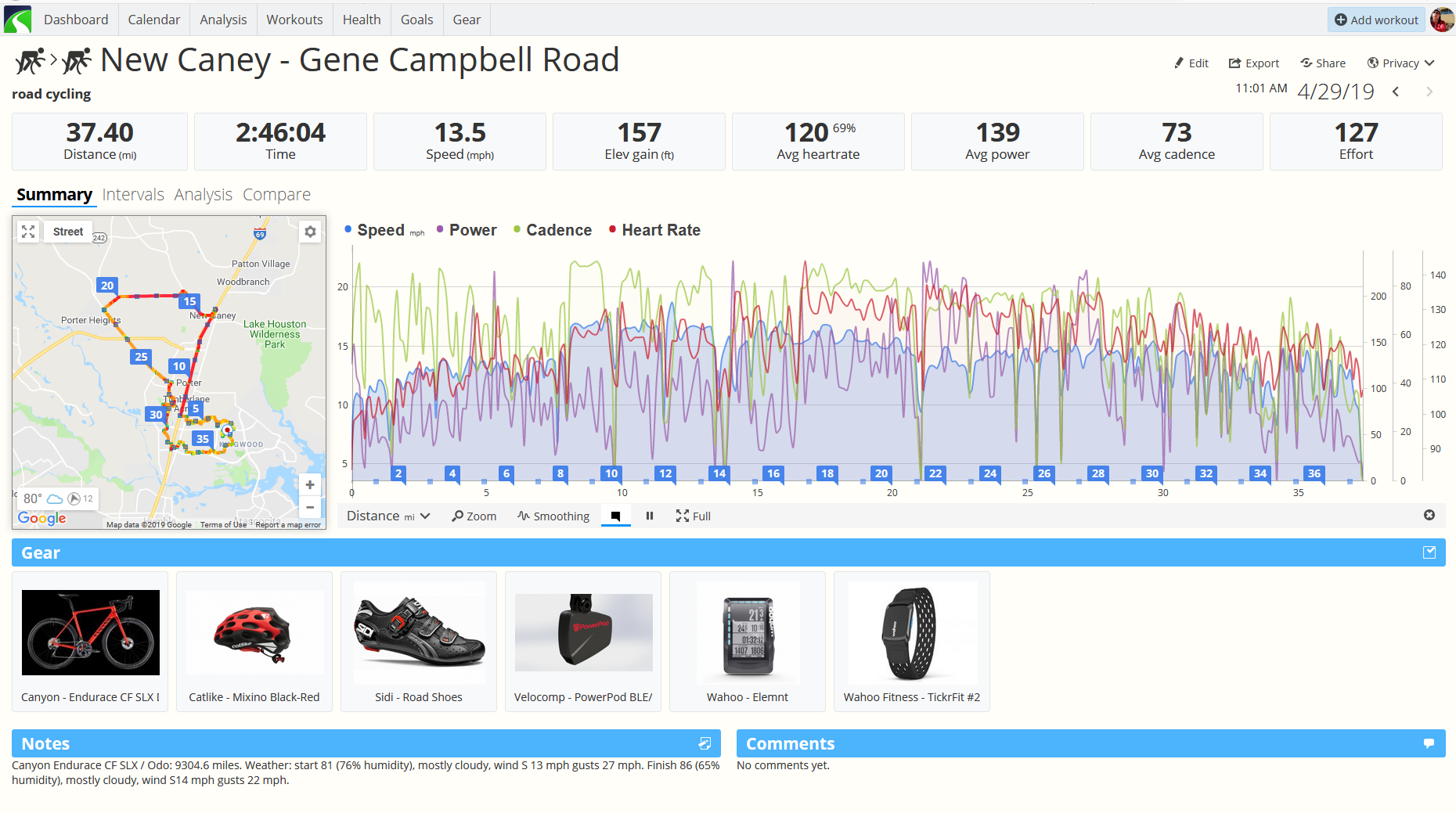This screenshot has height=813, width=1456.
Task: Switch to the Intervals tab
Action: [133, 195]
